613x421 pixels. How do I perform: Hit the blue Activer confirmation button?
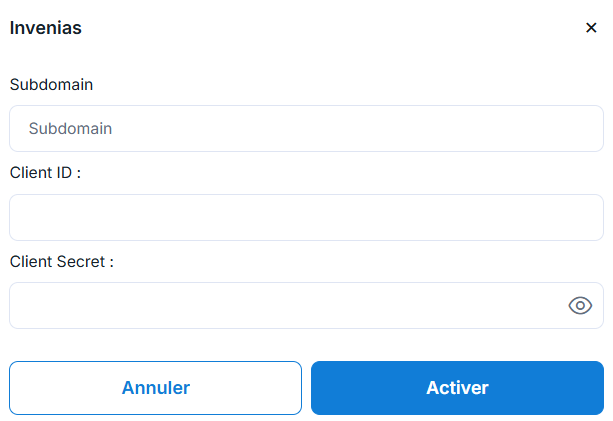(x=457, y=388)
